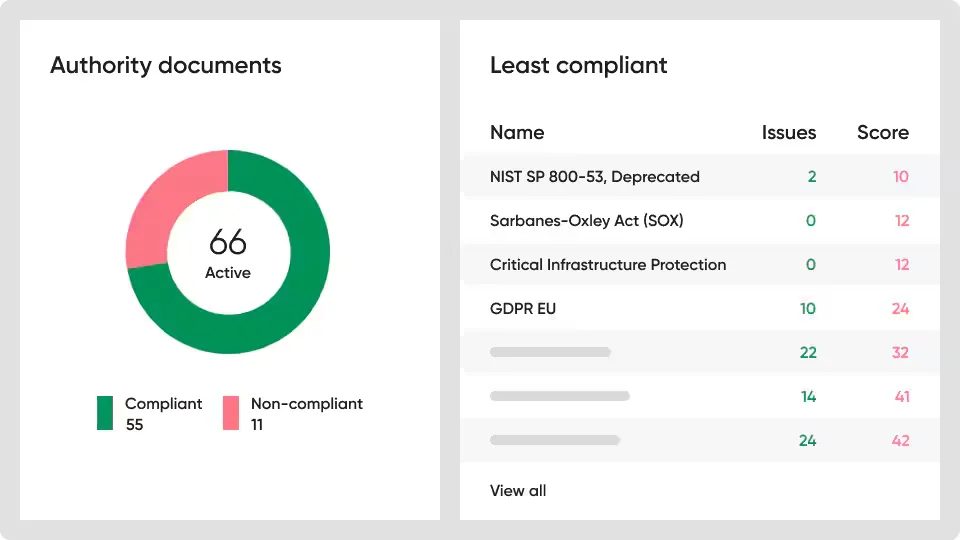Click the Non-compliant 11 legend label
Image resolution: width=960 pixels, height=540 pixels.
(307, 414)
